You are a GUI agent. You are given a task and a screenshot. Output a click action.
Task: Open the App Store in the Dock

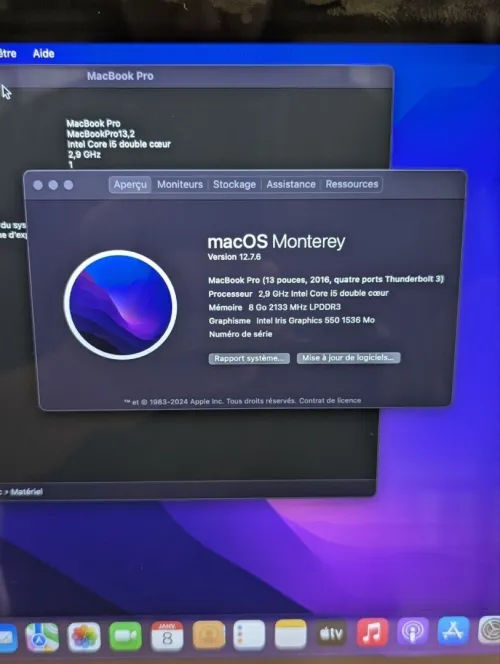coord(453,631)
